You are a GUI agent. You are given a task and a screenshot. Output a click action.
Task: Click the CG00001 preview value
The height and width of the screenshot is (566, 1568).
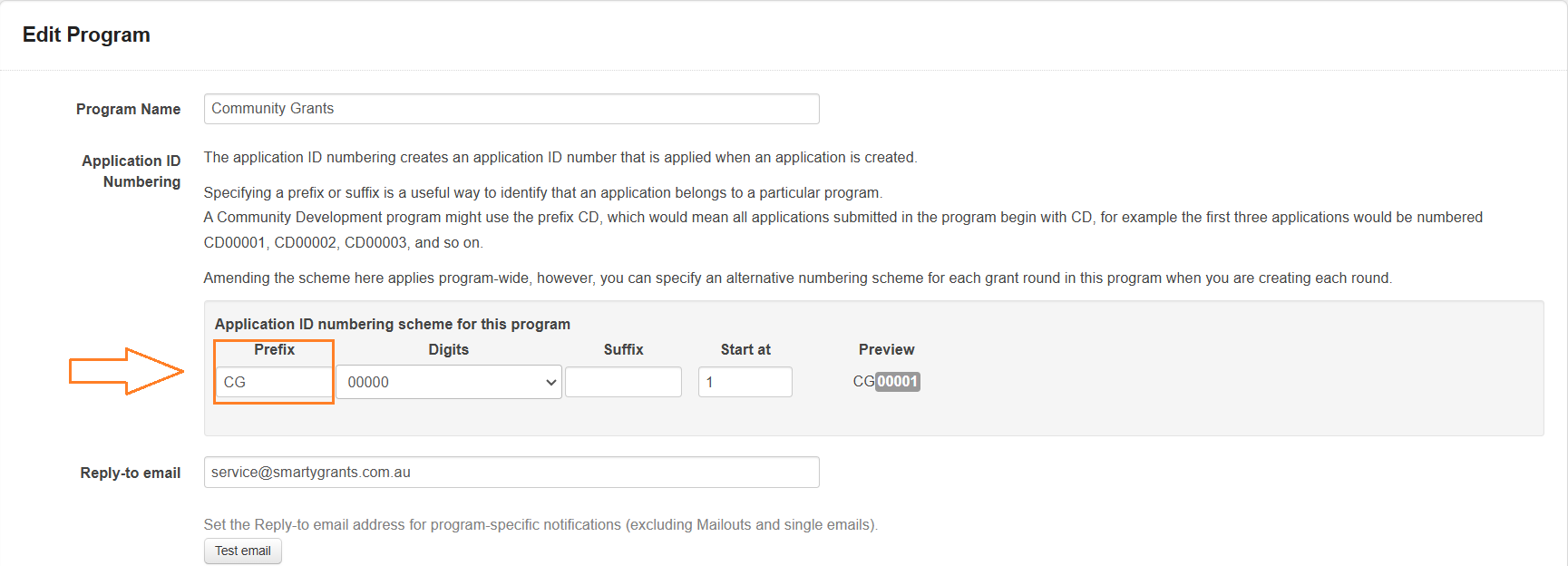coord(886,382)
